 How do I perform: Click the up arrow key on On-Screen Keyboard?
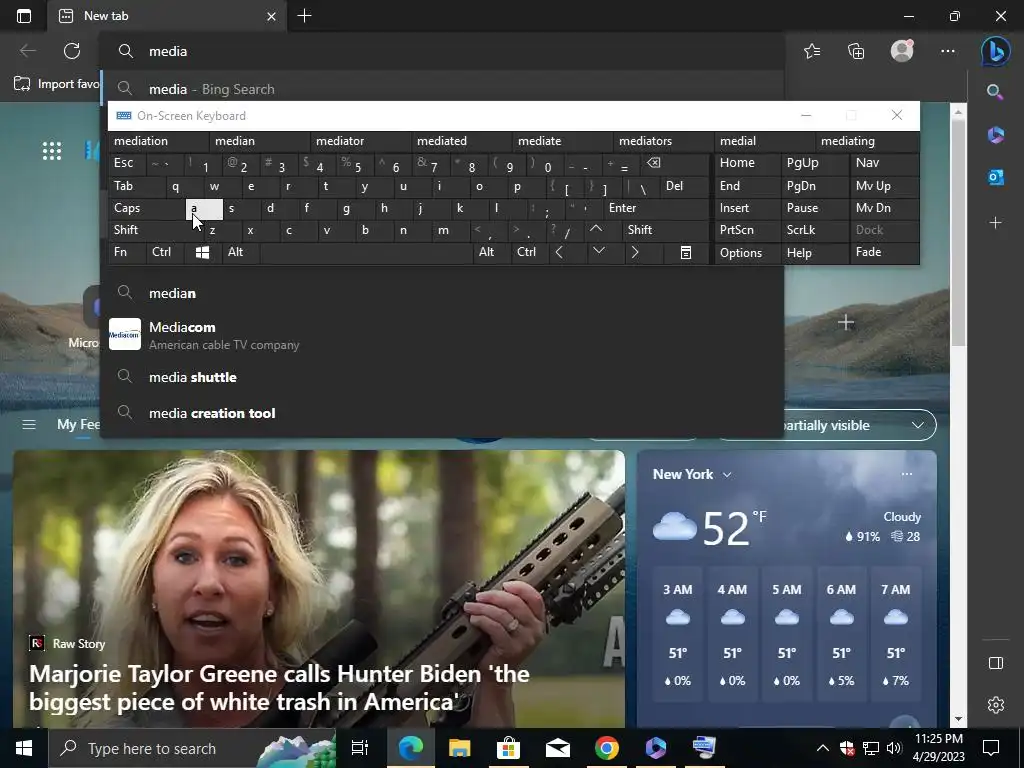[x=596, y=229]
